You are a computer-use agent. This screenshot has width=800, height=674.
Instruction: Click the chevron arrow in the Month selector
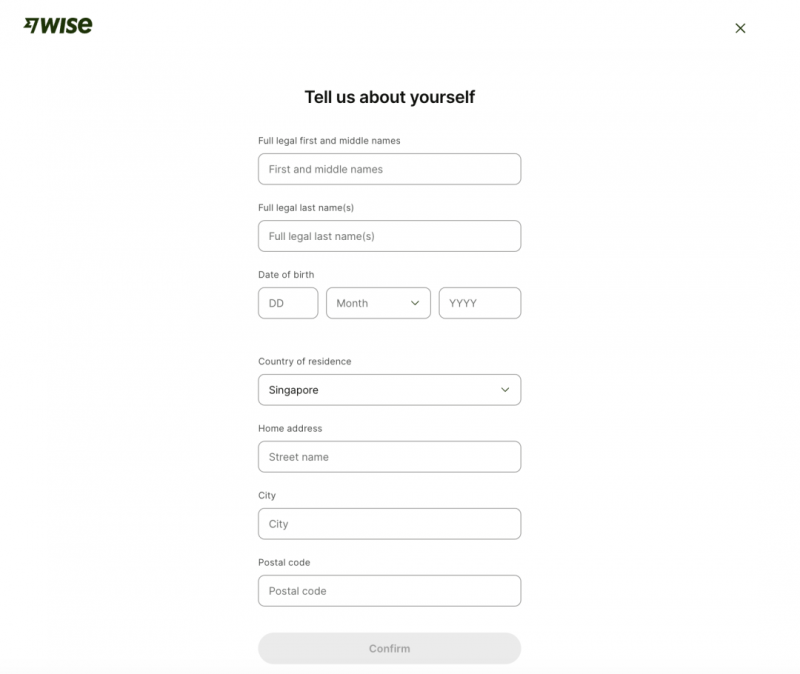415,303
